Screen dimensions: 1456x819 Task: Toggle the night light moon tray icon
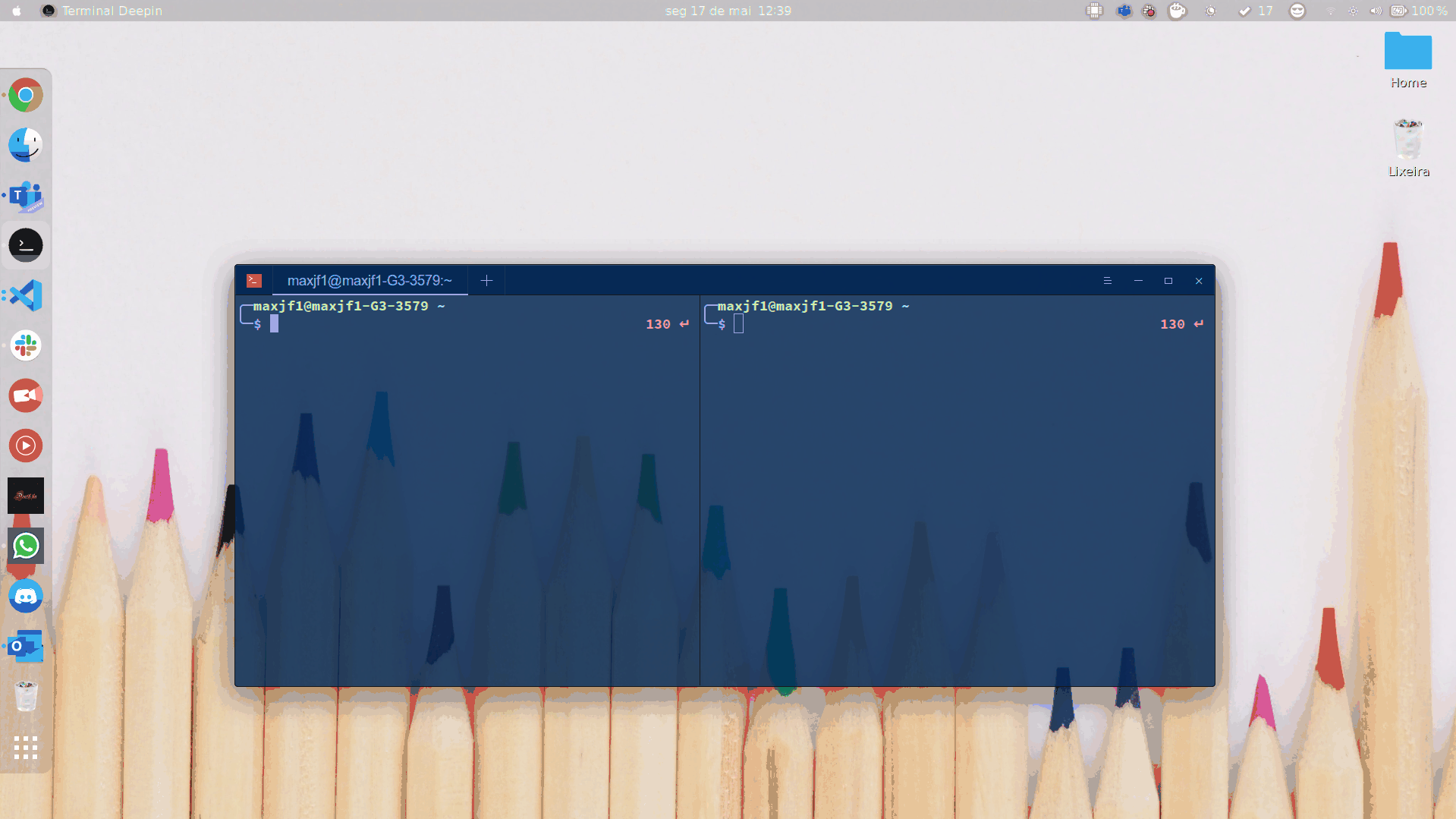pyautogui.click(x=1210, y=11)
